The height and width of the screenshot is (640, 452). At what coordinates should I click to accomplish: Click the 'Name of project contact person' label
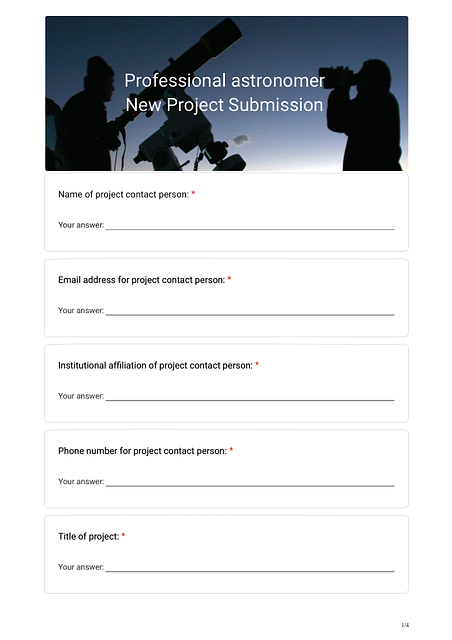point(123,195)
